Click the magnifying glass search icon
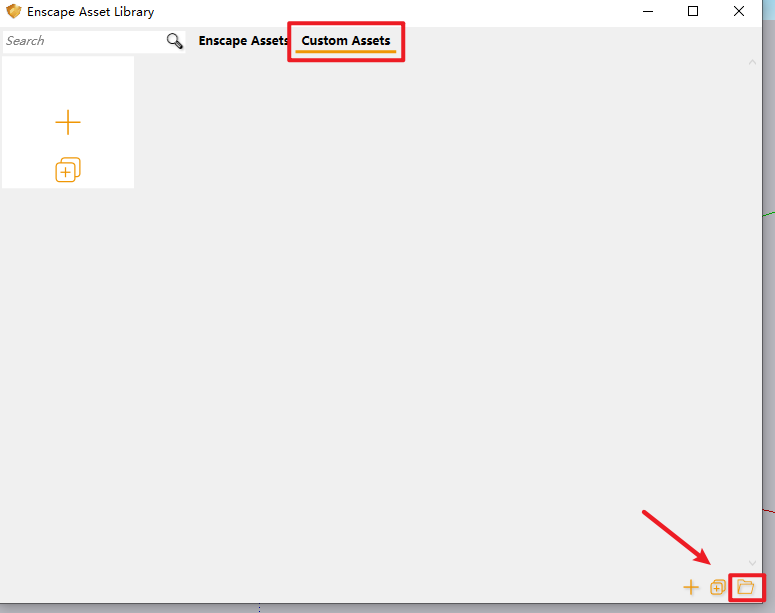Screen dimensions: 775x613 pos(175,41)
